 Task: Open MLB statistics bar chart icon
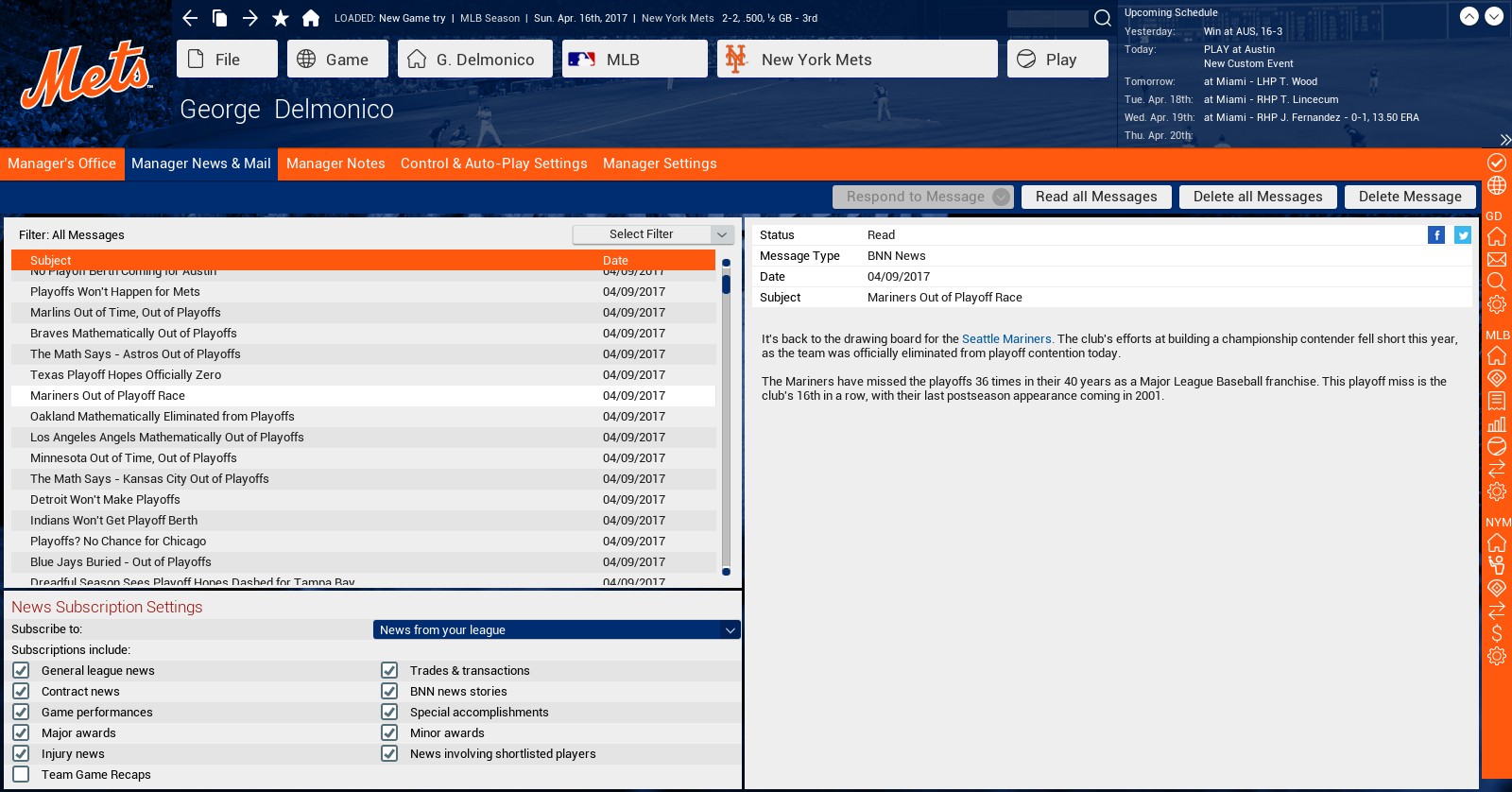tap(1497, 423)
